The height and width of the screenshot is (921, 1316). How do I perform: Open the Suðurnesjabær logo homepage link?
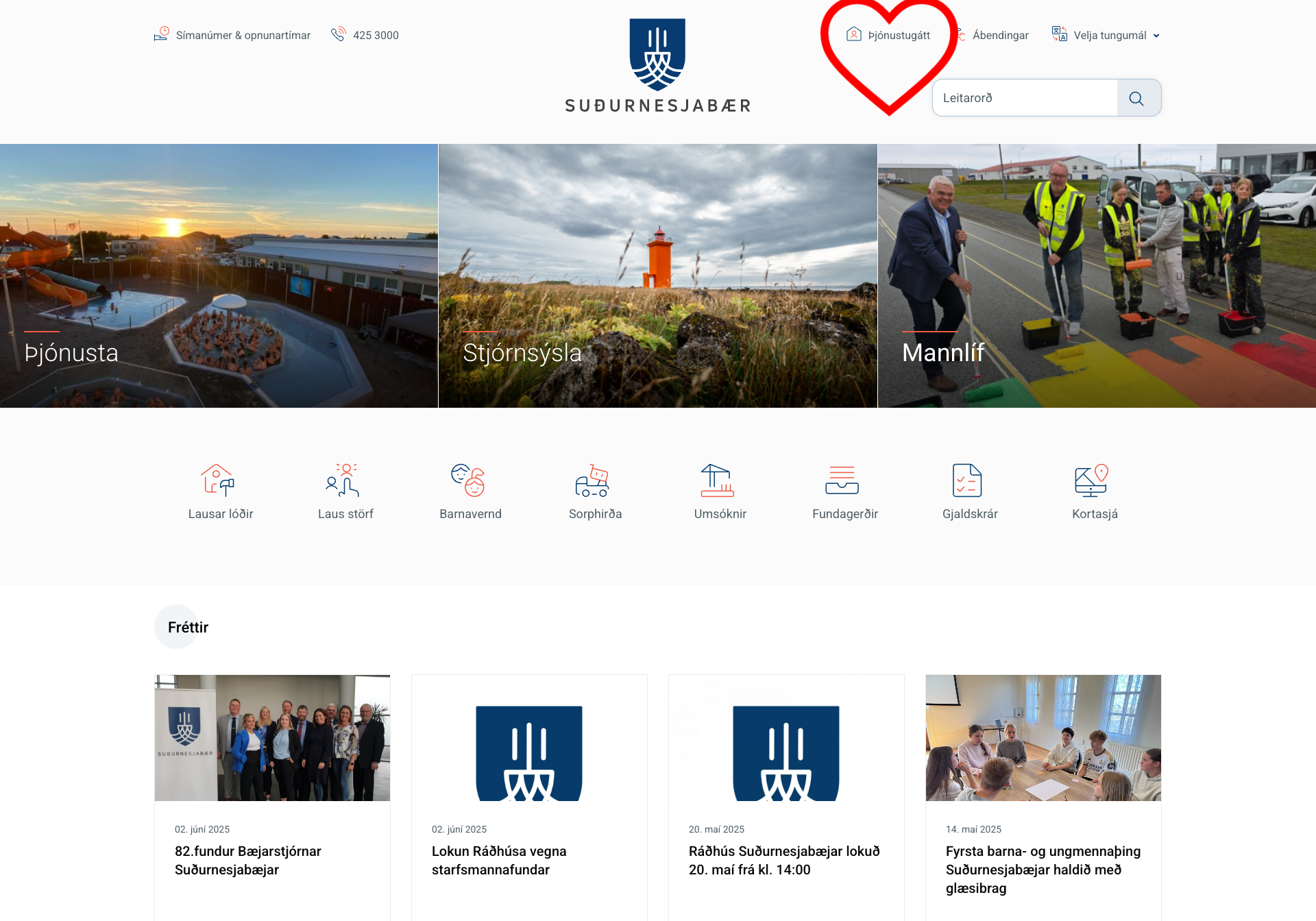click(x=658, y=66)
